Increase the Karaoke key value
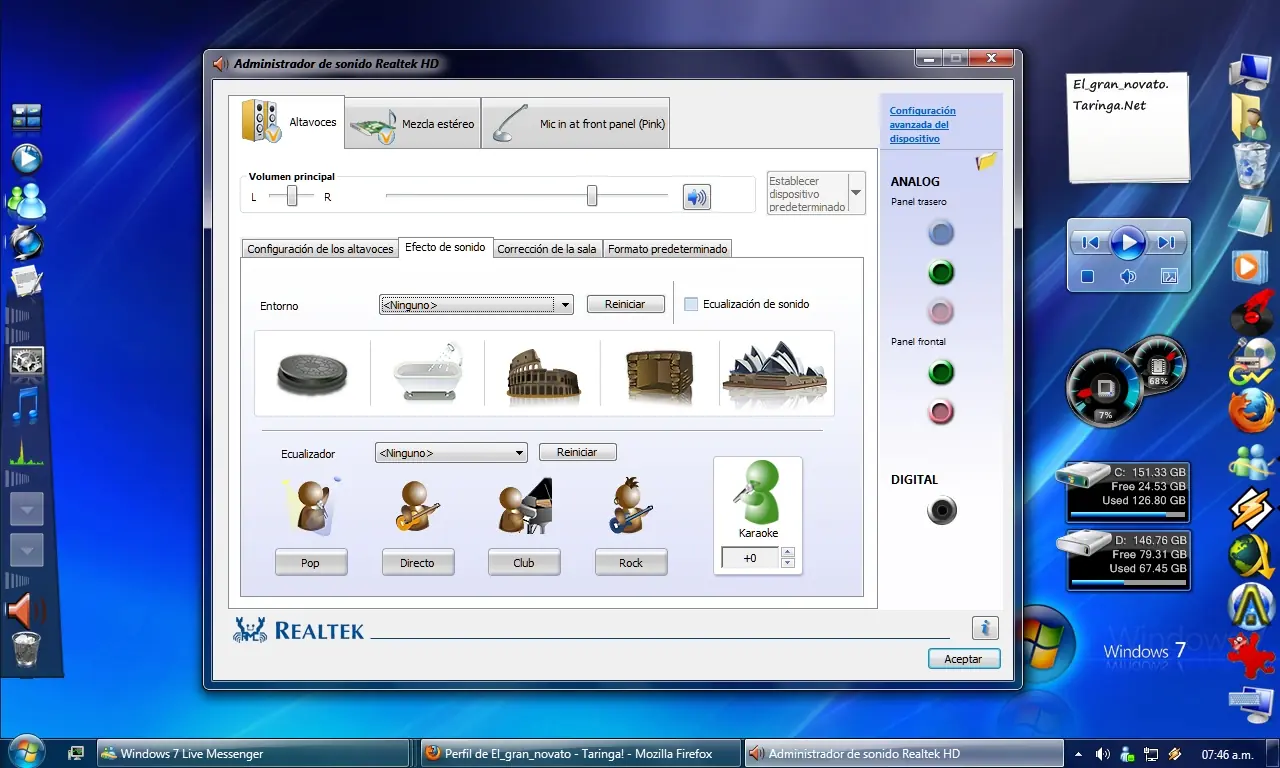1280x768 pixels. (788, 553)
